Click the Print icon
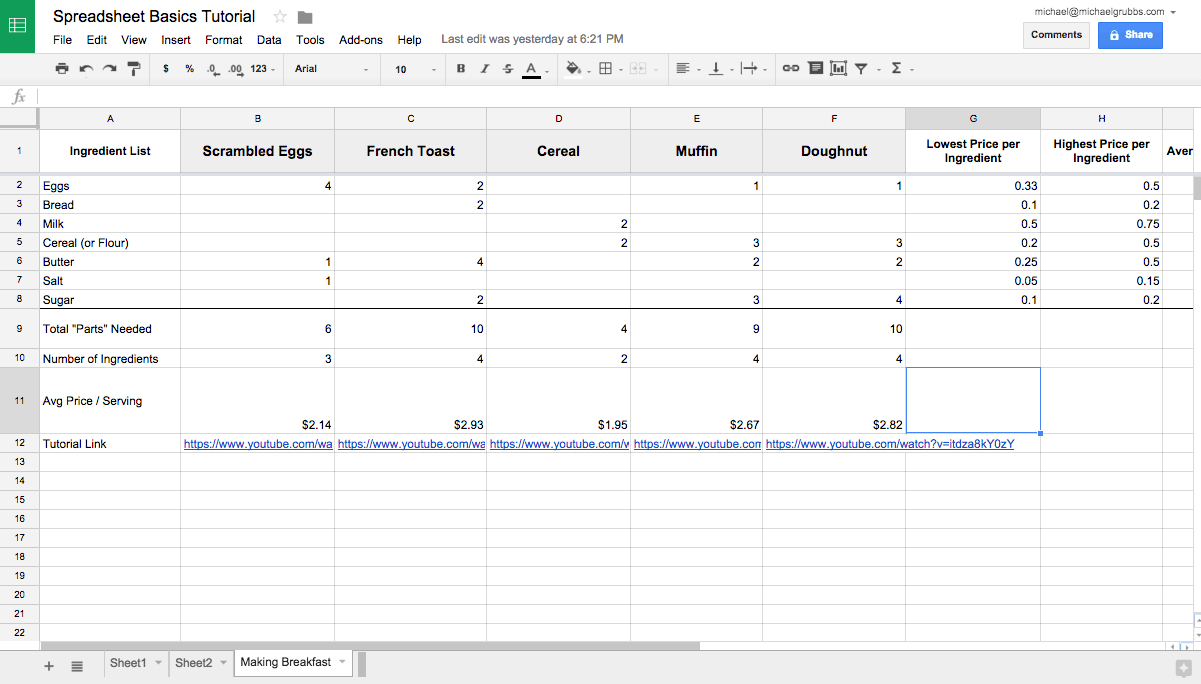 point(61,68)
